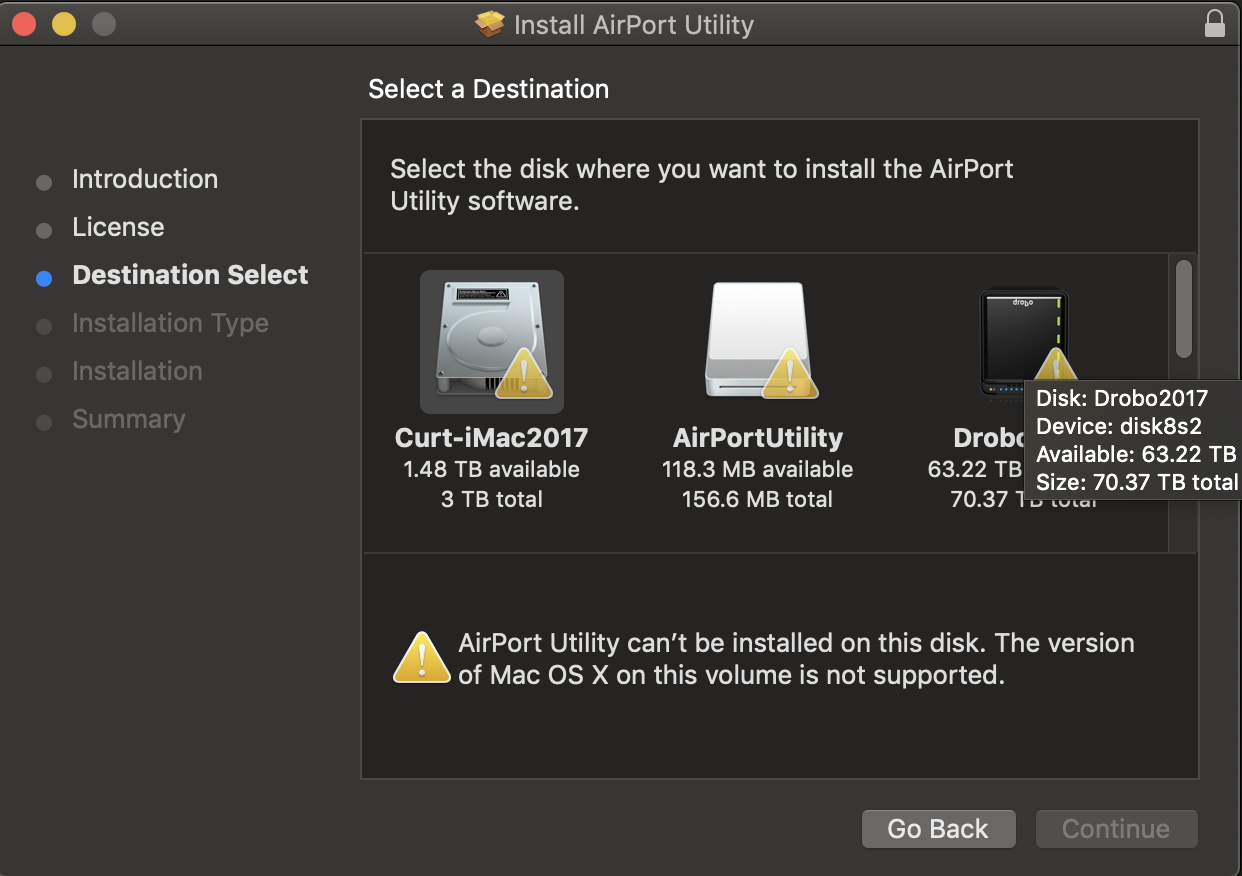The height and width of the screenshot is (876, 1242).
Task: Select the Drobo2017 storage device icon
Action: coord(1025,344)
